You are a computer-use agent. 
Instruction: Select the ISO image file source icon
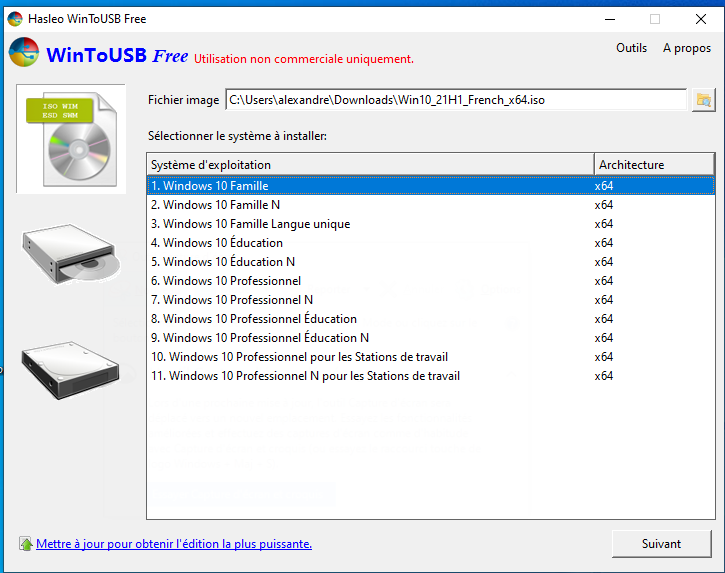tap(71, 138)
